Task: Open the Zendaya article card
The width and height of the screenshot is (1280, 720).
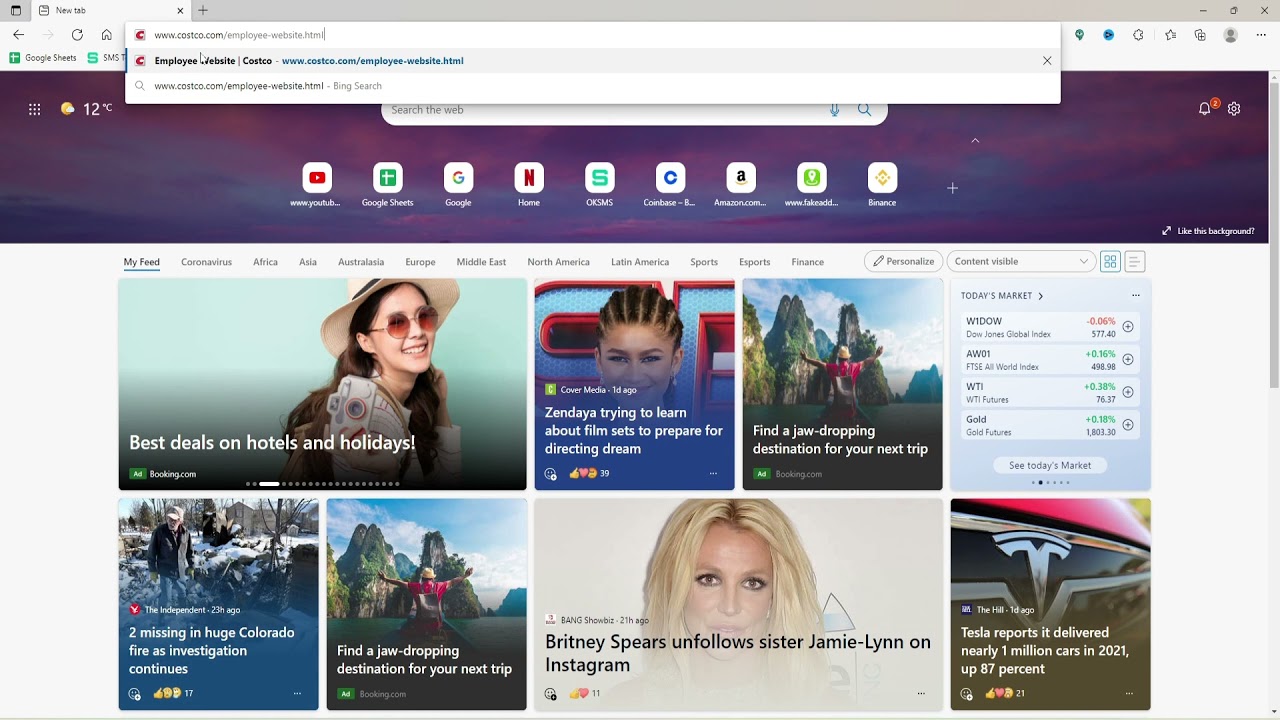Action: (634, 385)
